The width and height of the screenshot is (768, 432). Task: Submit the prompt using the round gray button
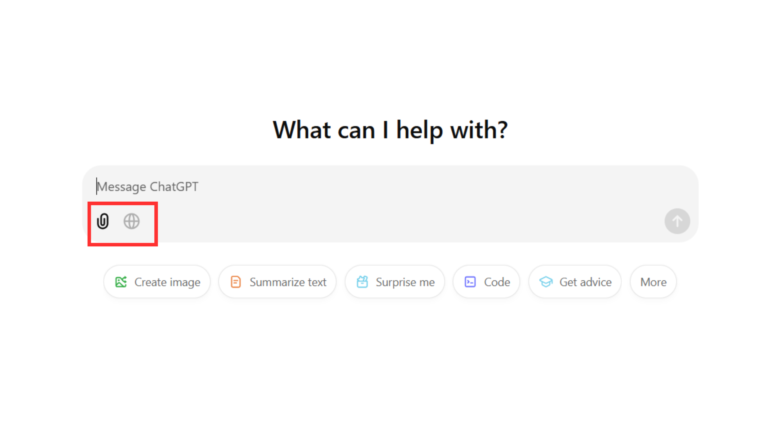pos(677,221)
